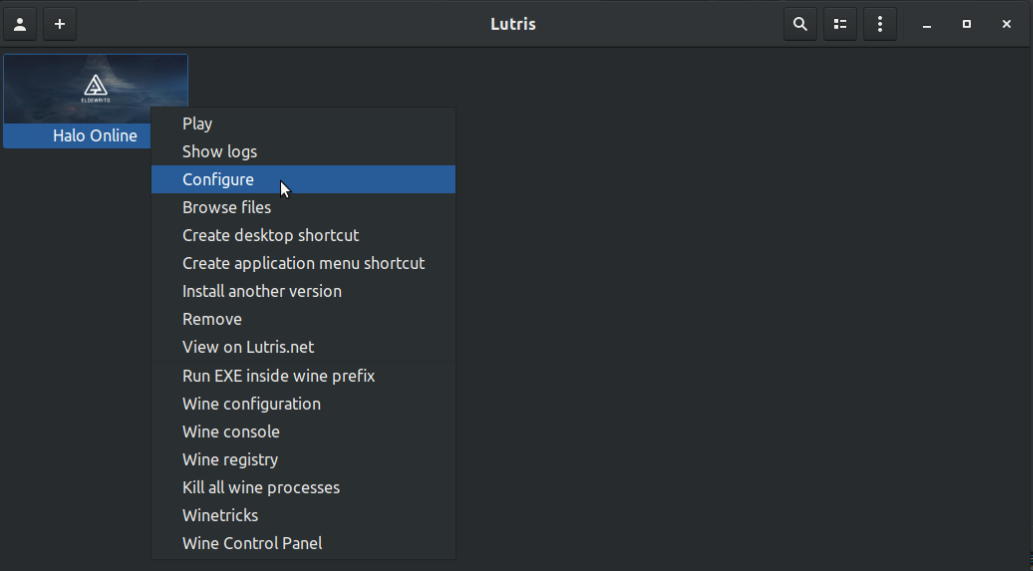This screenshot has width=1033, height=571.
Task: Open Wine registry entry
Action: [303, 460]
